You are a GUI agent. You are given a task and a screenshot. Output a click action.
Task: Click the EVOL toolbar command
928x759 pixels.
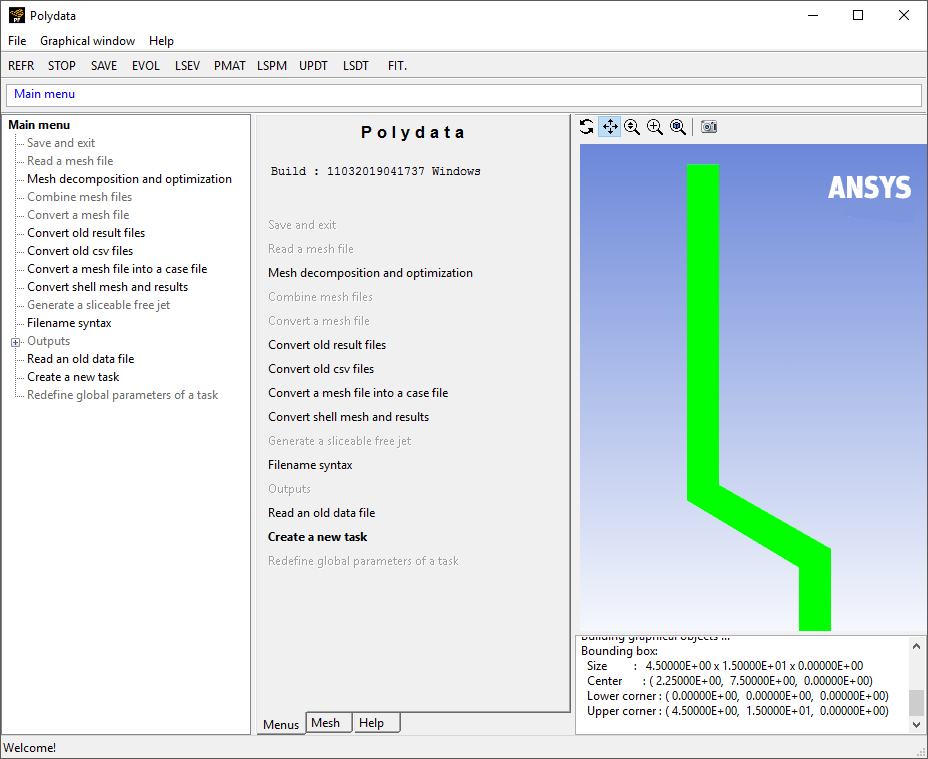(146, 65)
